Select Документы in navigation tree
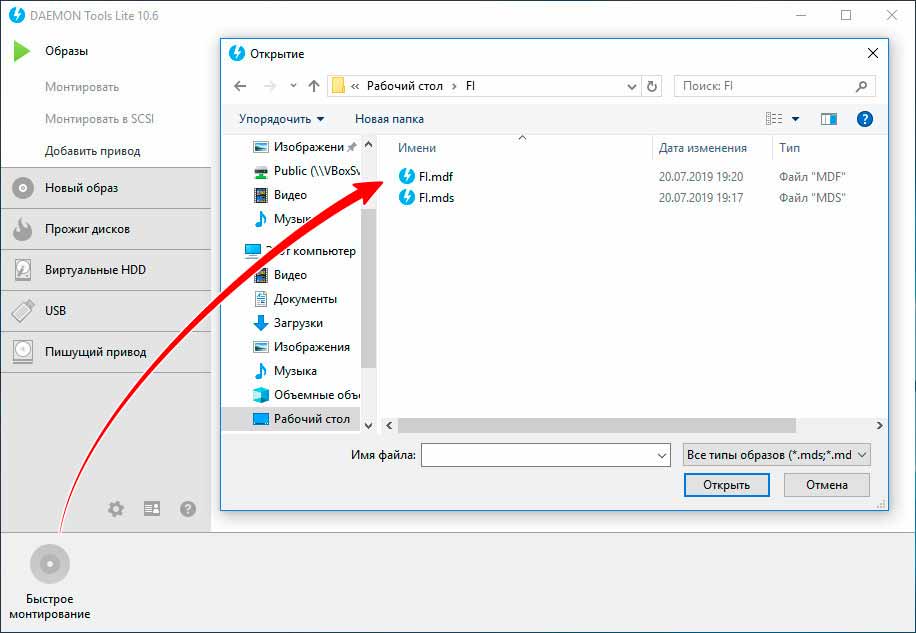This screenshot has height=633, width=916. pyautogui.click(x=296, y=299)
